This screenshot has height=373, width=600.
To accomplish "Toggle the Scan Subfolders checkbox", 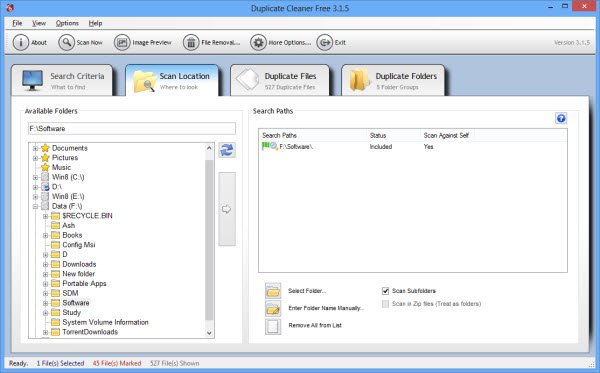I will tap(385, 291).
